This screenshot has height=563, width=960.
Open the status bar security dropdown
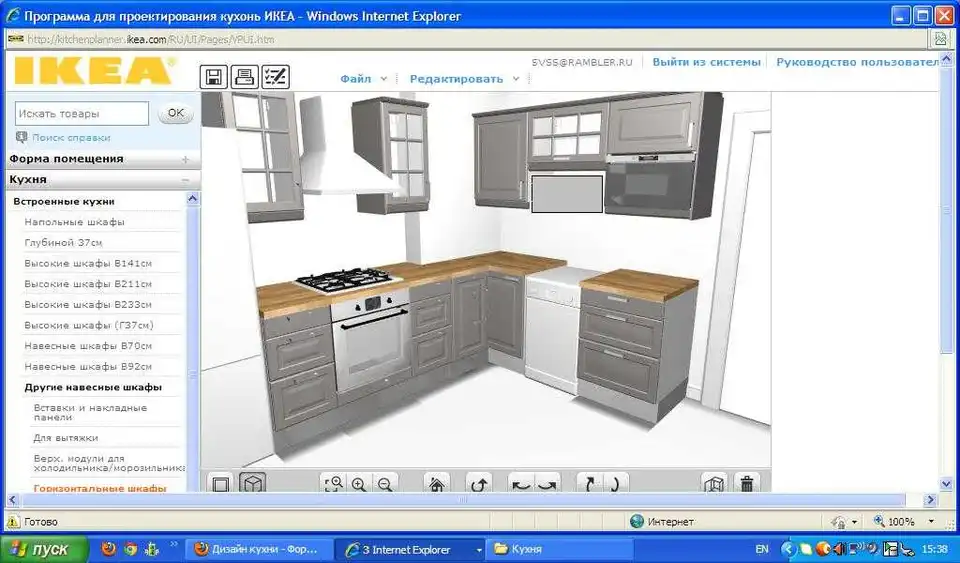coord(855,522)
